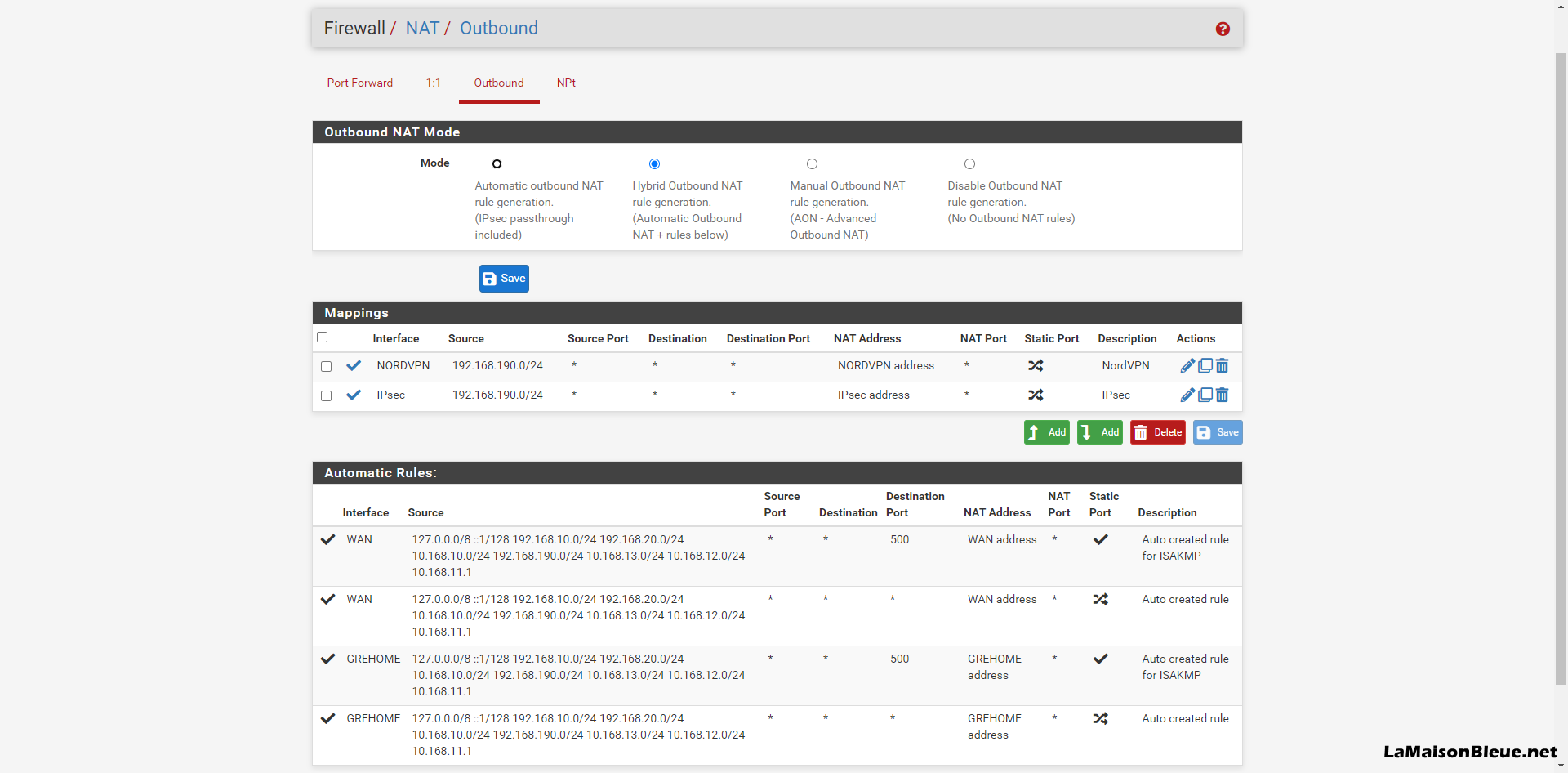The height and width of the screenshot is (773, 1568).
Task: Click enabled checkmark of first WAN rule
Action: tap(328, 539)
